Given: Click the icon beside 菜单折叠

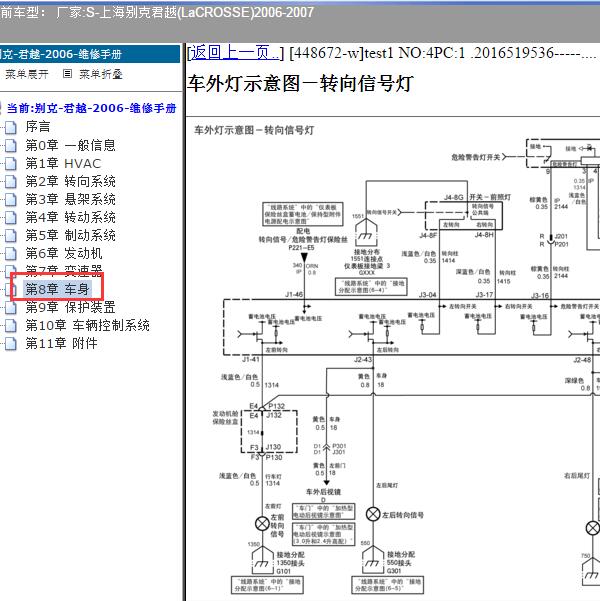Looking at the screenshot, I should [67, 74].
